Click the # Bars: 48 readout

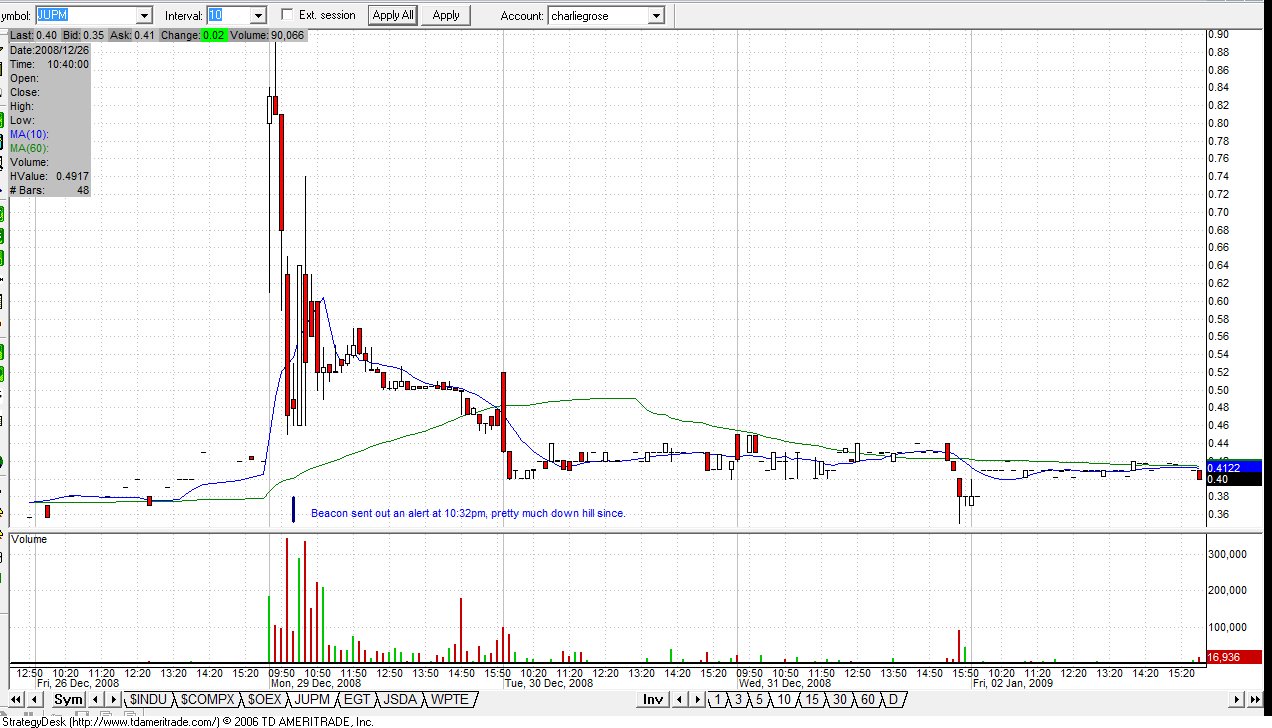(x=49, y=190)
